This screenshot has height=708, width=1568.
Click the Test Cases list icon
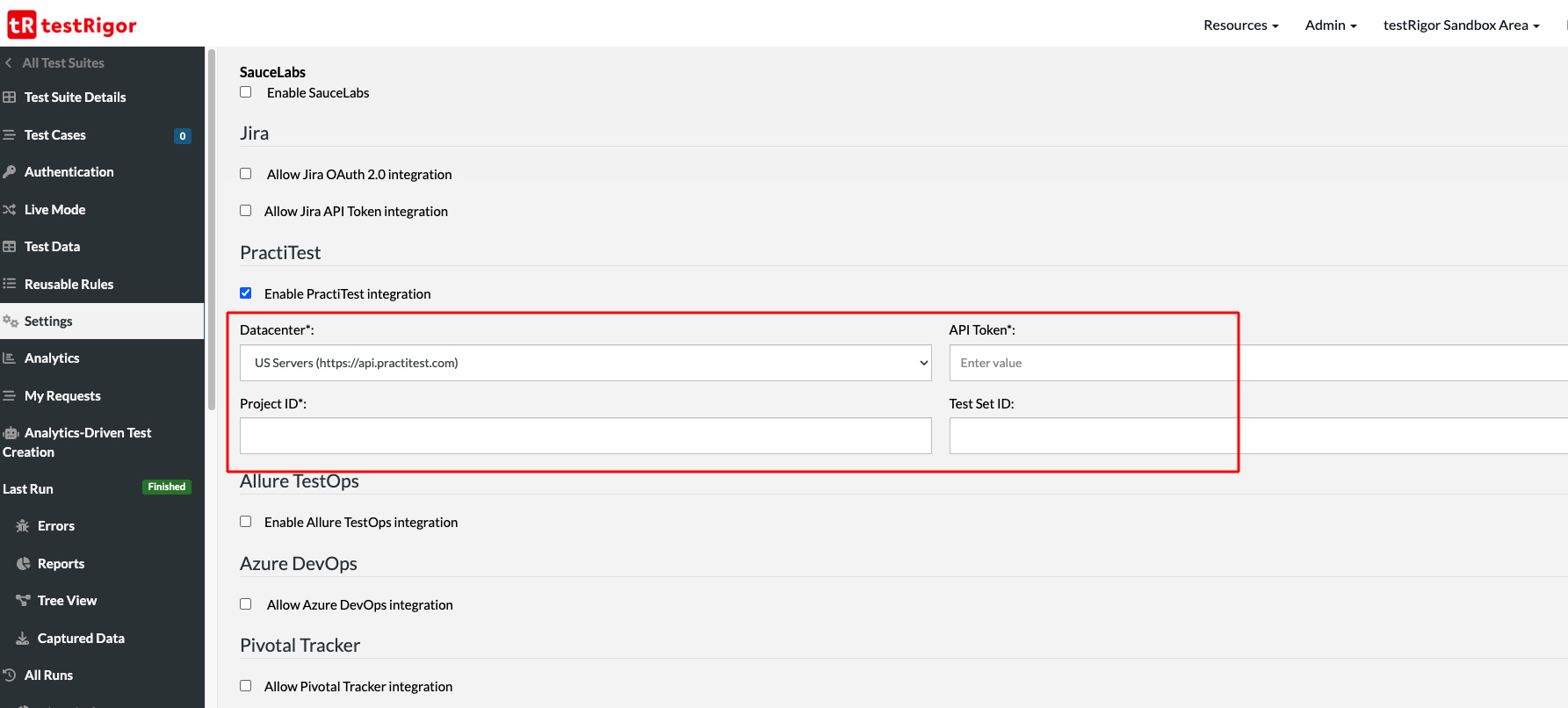pos(10,135)
